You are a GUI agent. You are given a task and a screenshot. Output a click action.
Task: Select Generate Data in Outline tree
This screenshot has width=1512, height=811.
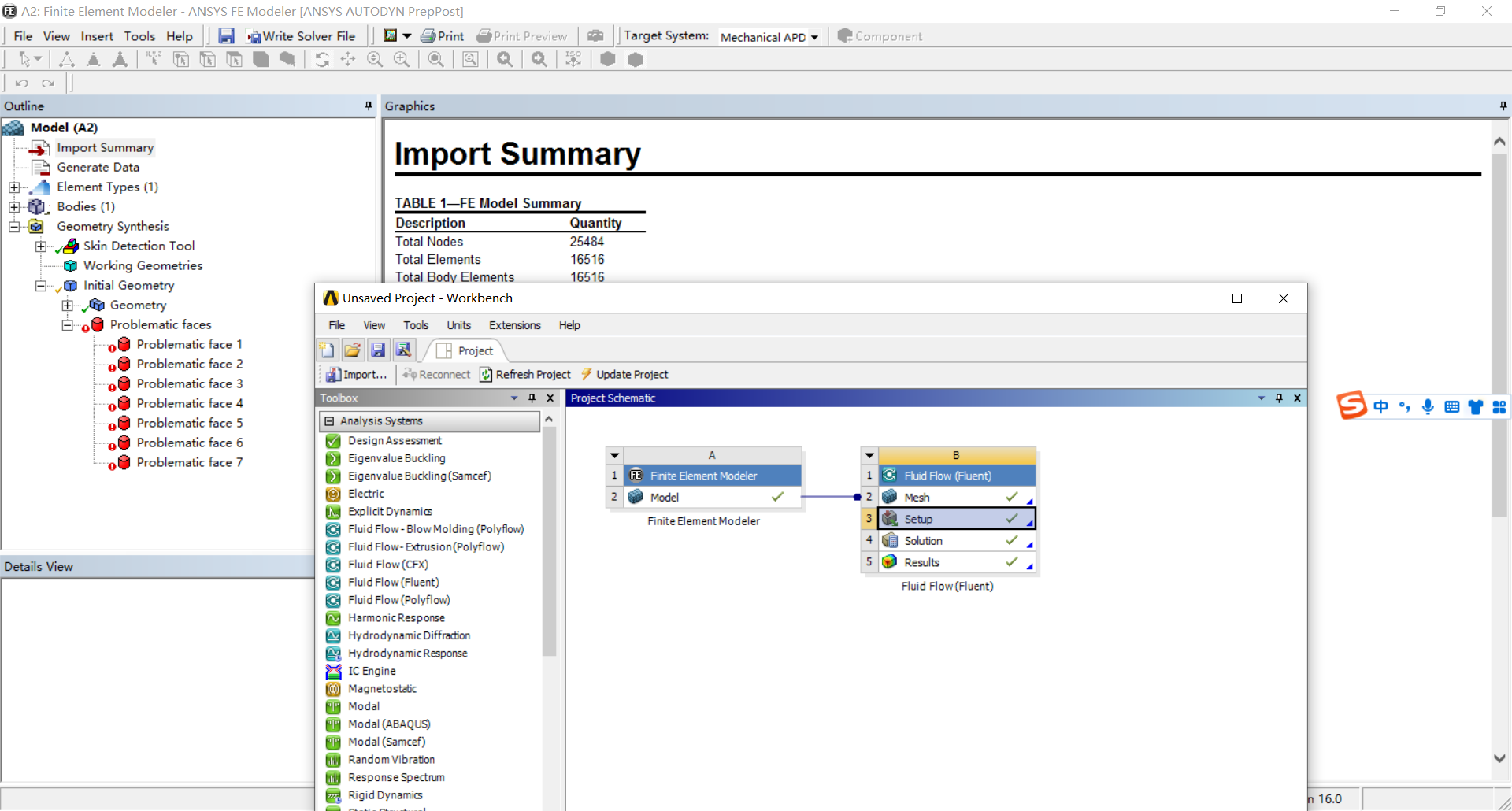tap(98, 167)
